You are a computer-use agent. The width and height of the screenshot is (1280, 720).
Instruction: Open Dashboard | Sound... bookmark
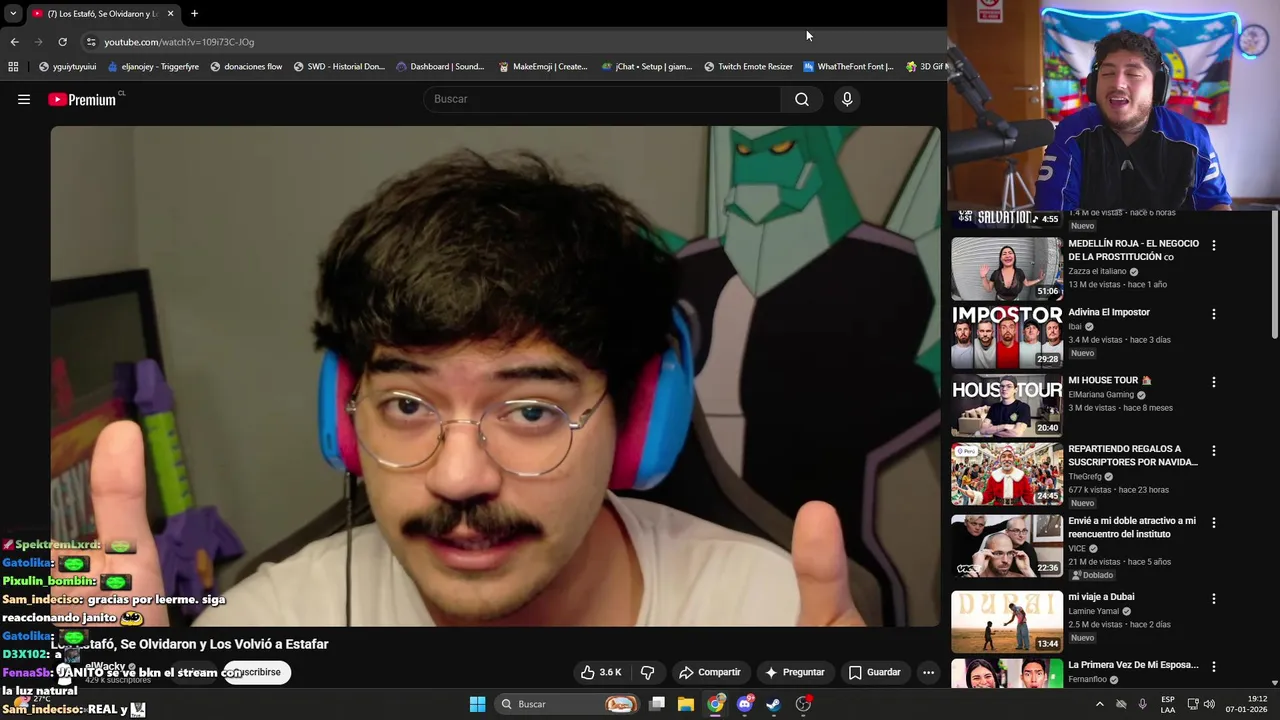click(440, 67)
